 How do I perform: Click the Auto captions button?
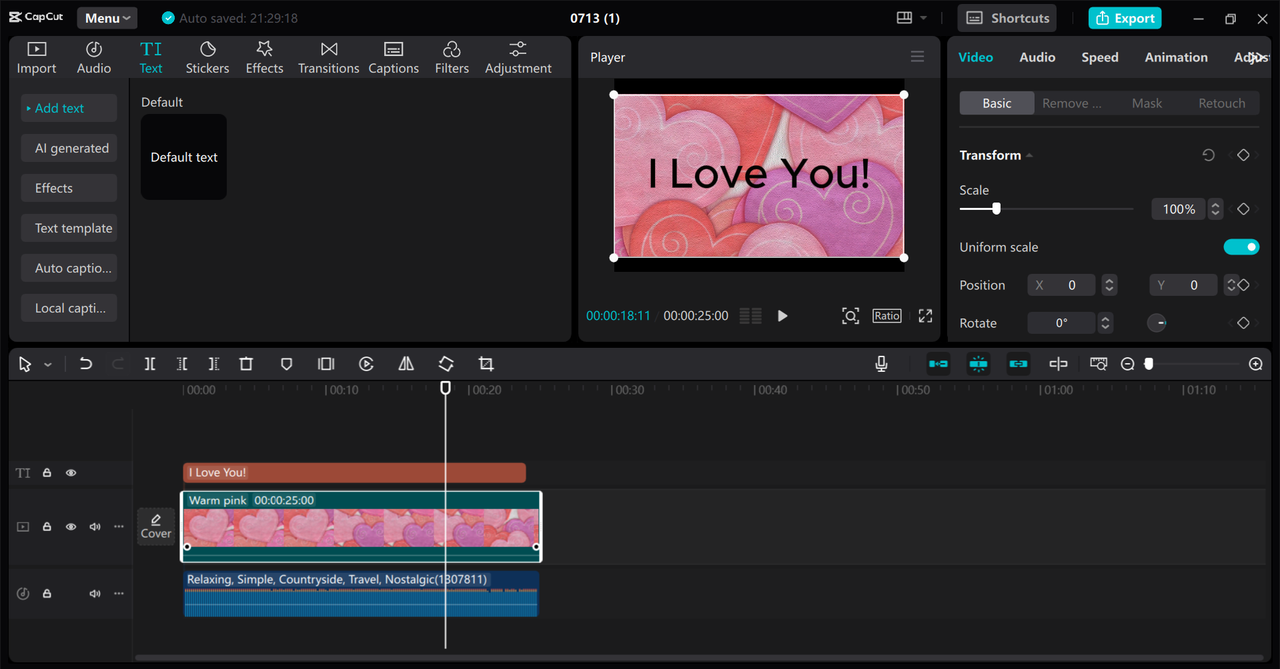[69, 268]
